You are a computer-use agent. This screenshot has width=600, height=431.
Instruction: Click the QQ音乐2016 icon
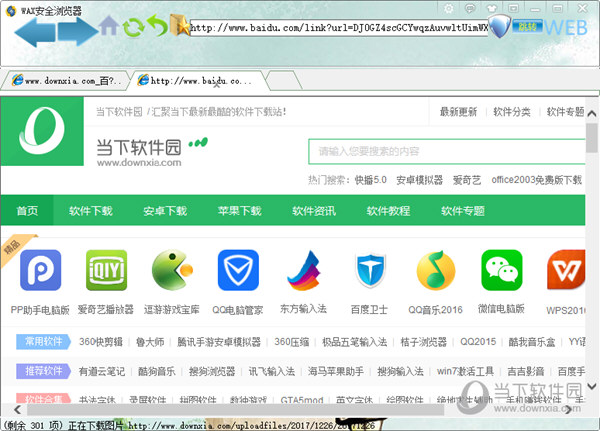click(436, 270)
